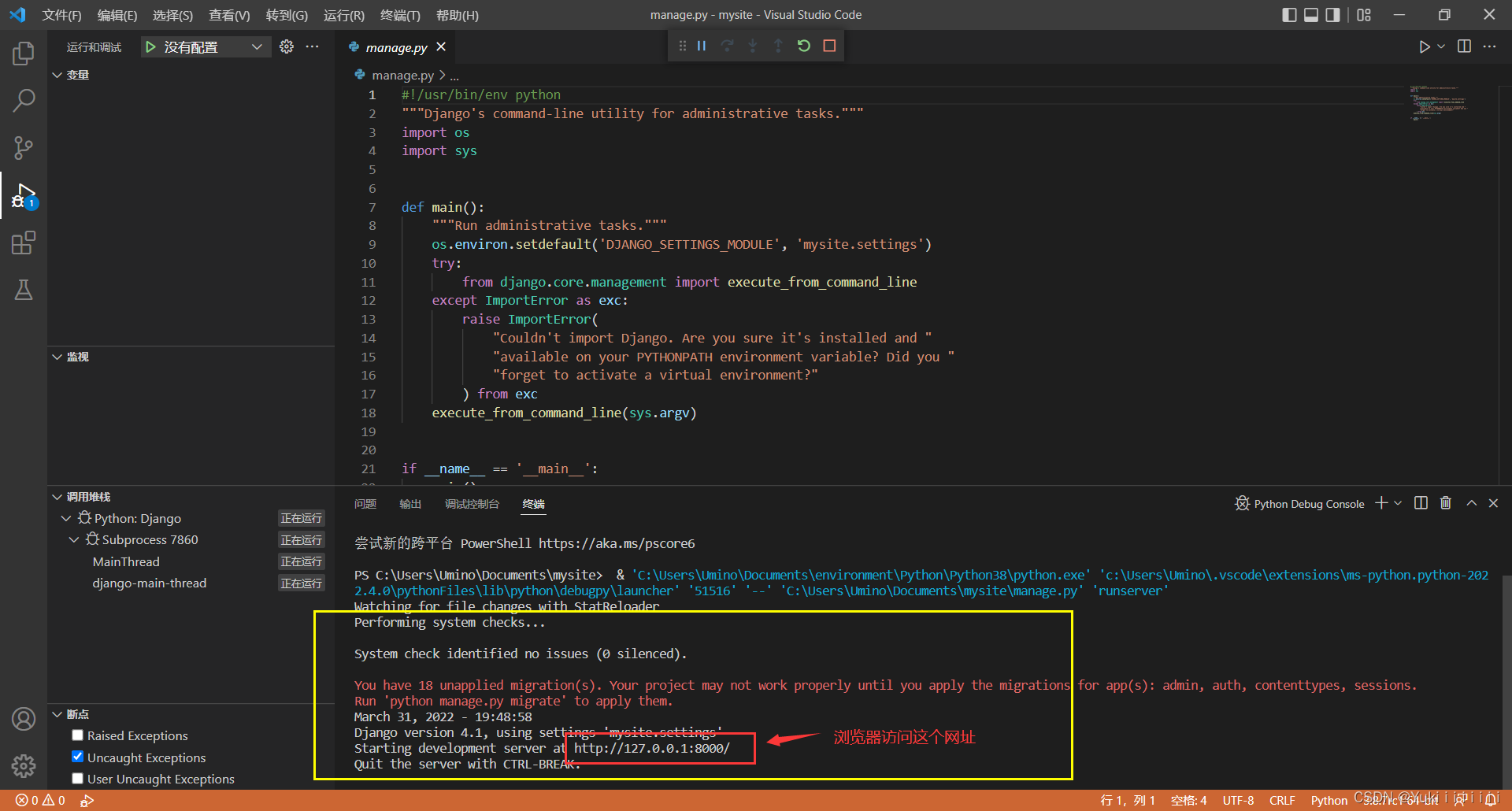This screenshot has width=1512, height=811.
Task: Open launch.json via gear icon
Action: (287, 46)
